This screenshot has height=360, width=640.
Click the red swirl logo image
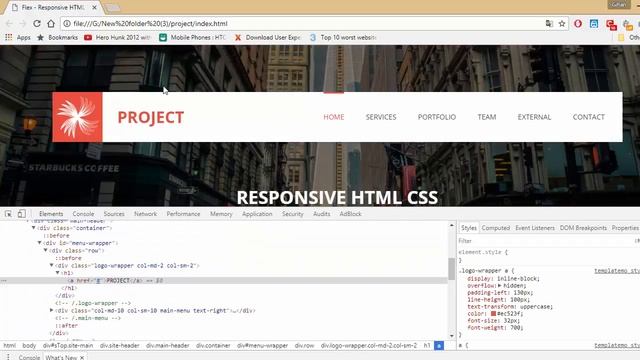point(77,117)
